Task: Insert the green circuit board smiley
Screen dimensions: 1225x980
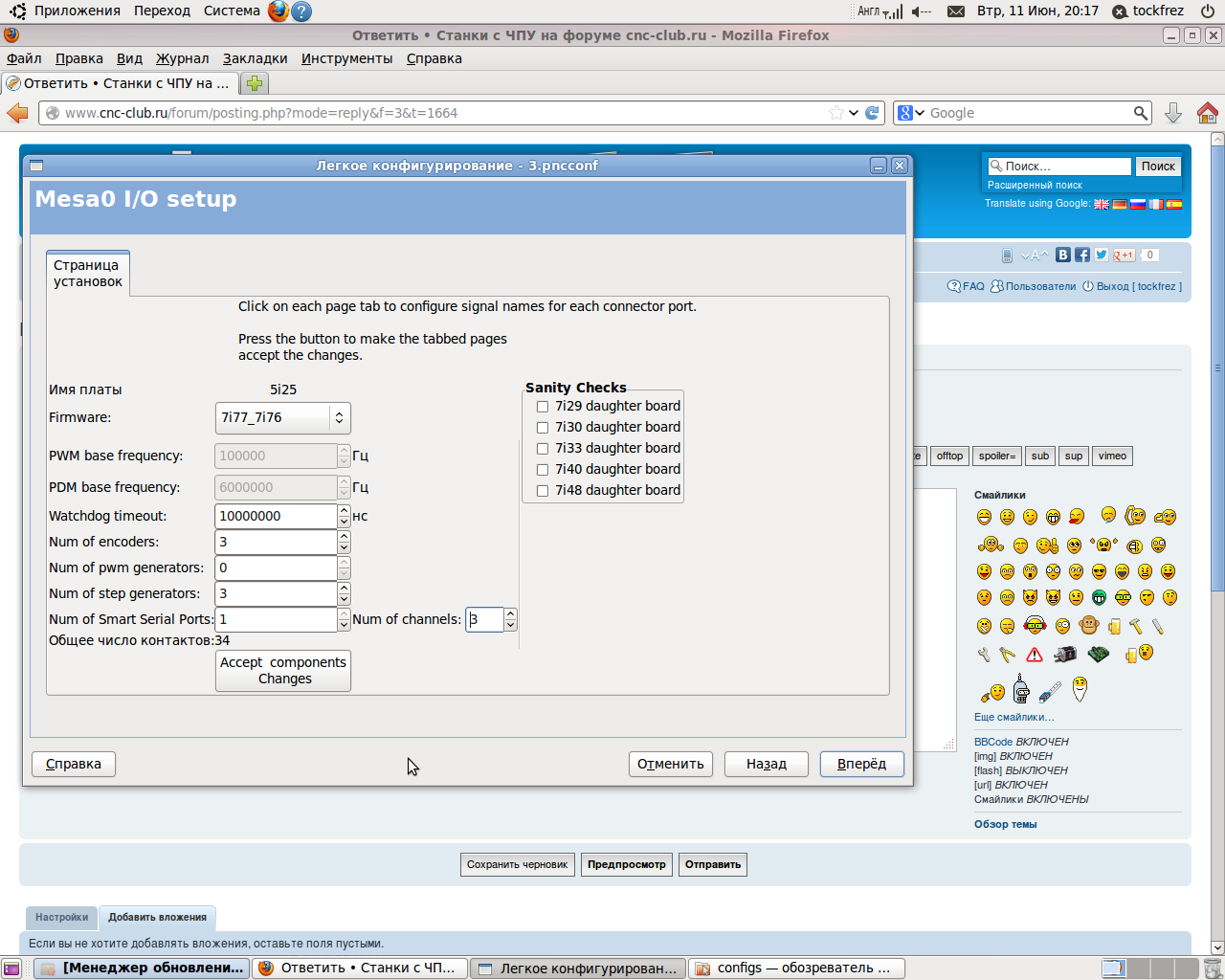Action: click(1099, 655)
